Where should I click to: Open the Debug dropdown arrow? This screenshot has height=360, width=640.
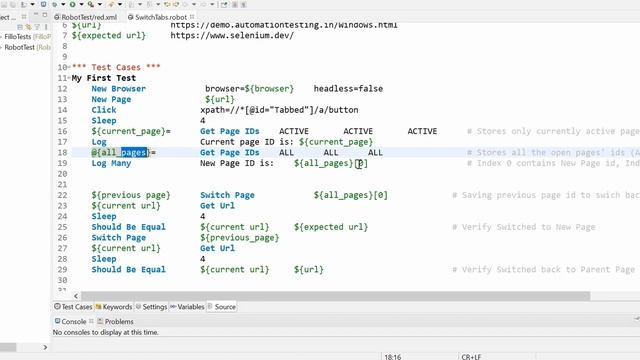[x=63, y=4]
